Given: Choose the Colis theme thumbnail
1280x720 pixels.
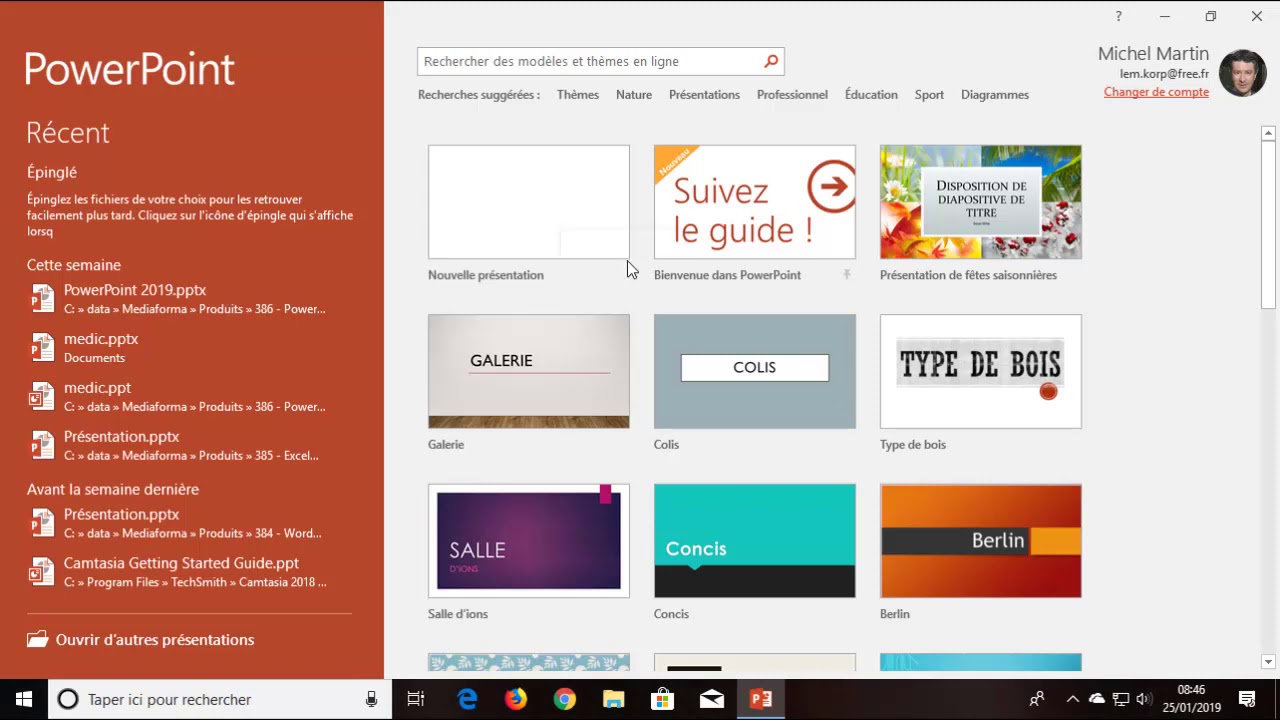Looking at the screenshot, I should pos(755,371).
